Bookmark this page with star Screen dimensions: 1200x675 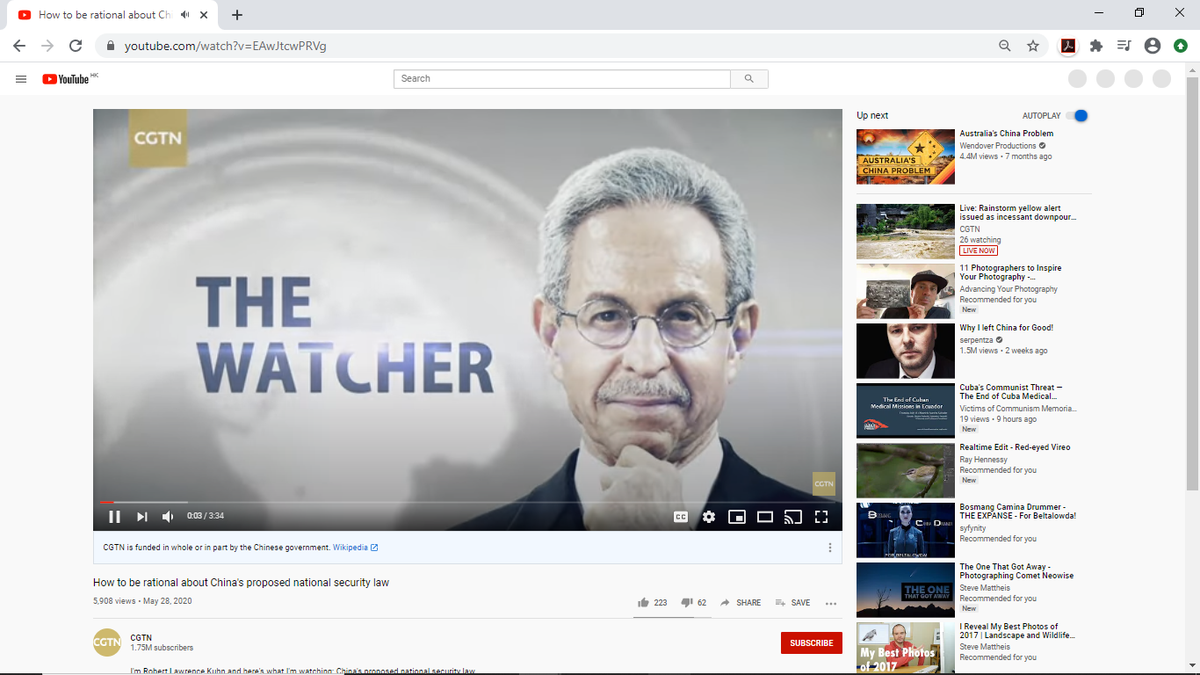click(x=1033, y=46)
